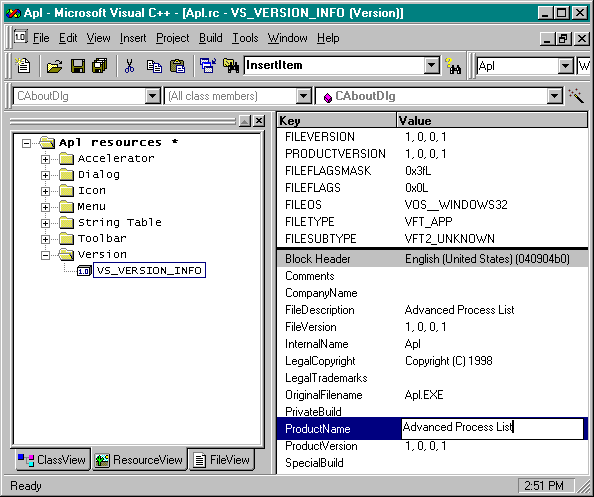Click the Open file toolbar icon
The image size is (594, 497).
click(54, 66)
